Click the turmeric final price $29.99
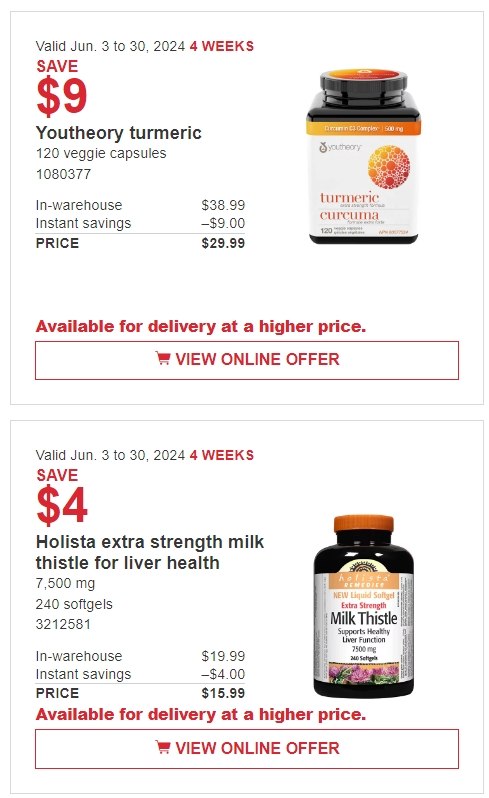The width and height of the screenshot is (489, 798). point(223,243)
